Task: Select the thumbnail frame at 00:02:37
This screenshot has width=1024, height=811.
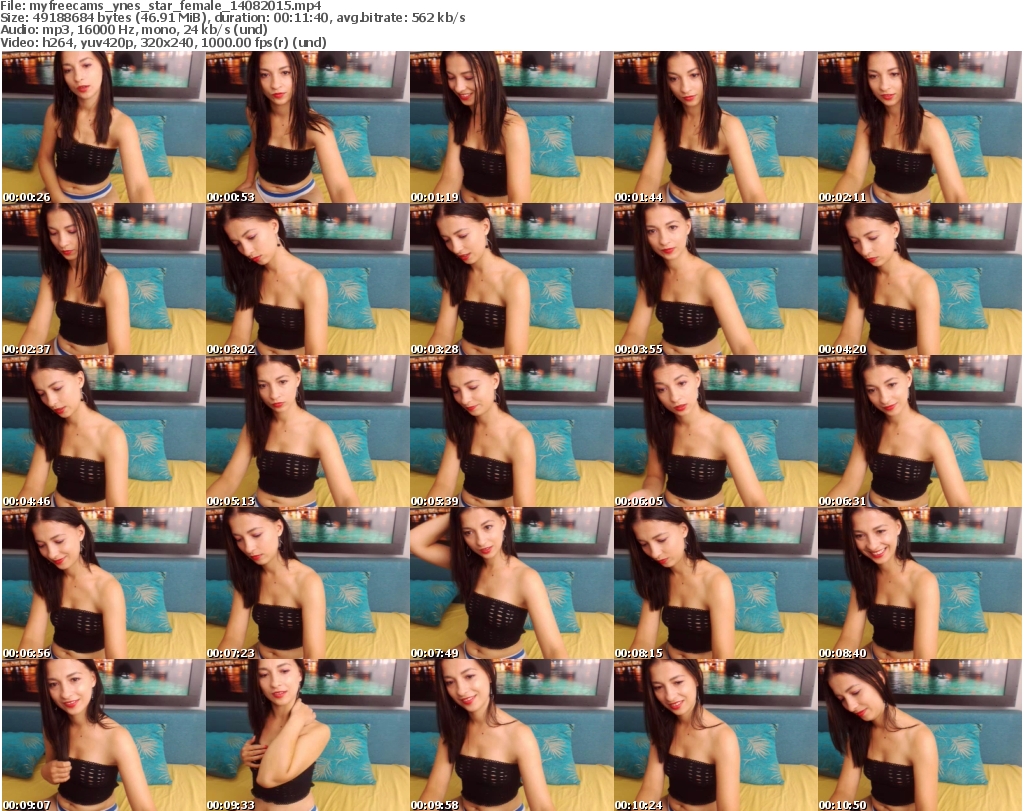Action: click(x=103, y=279)
